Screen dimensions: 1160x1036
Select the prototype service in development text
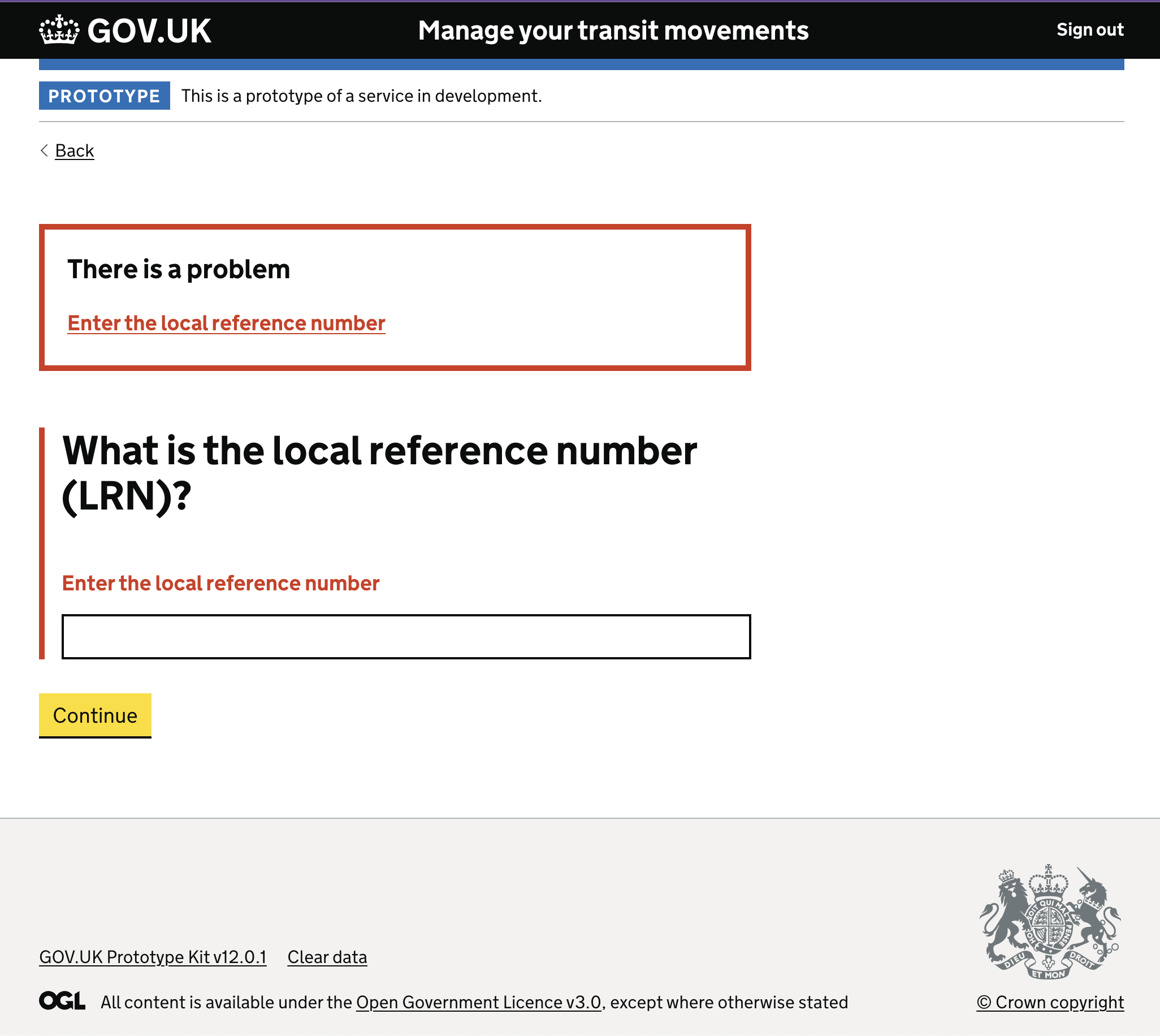coord(361,96)
